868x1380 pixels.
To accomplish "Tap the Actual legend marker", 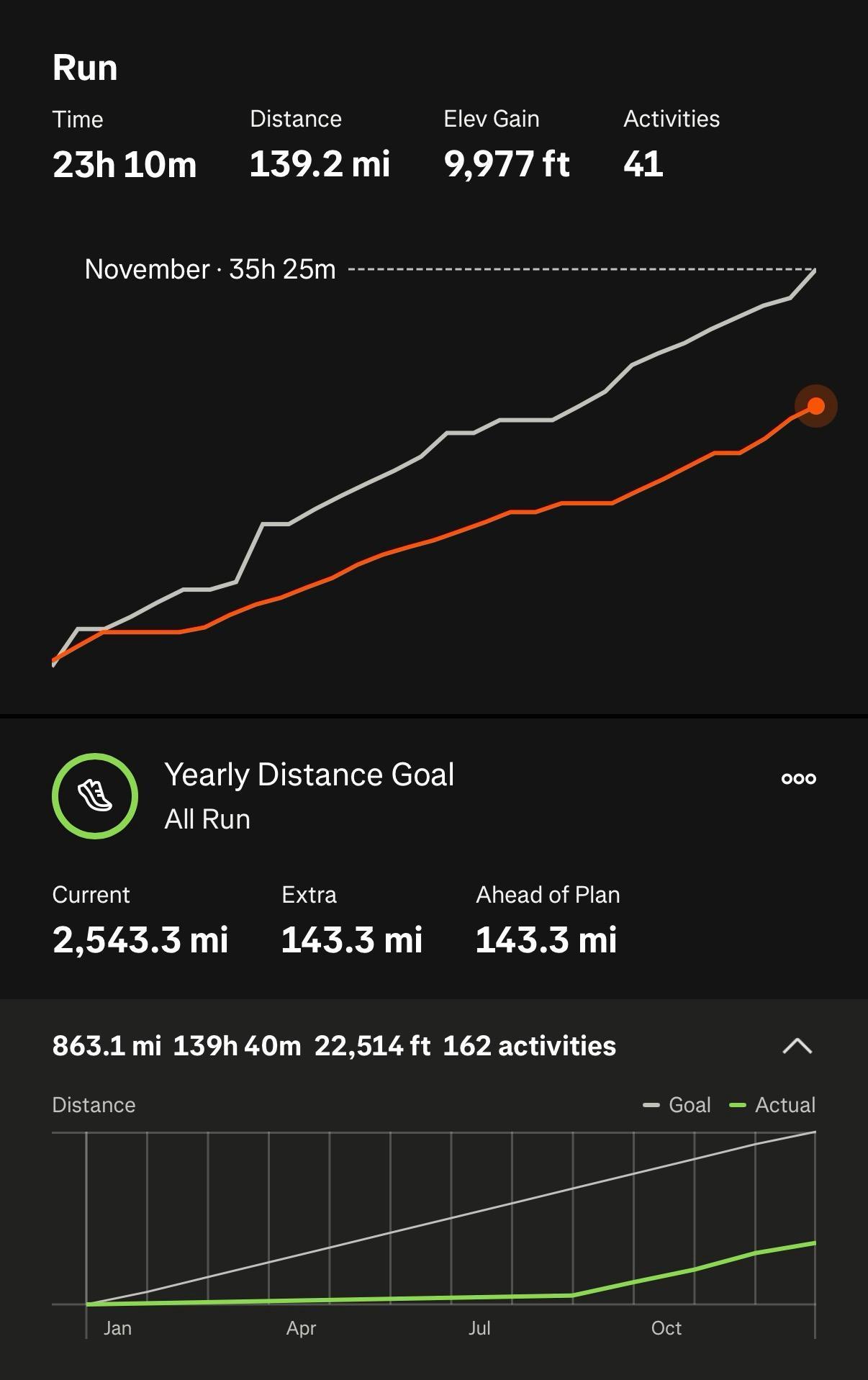I will 738,1105.
